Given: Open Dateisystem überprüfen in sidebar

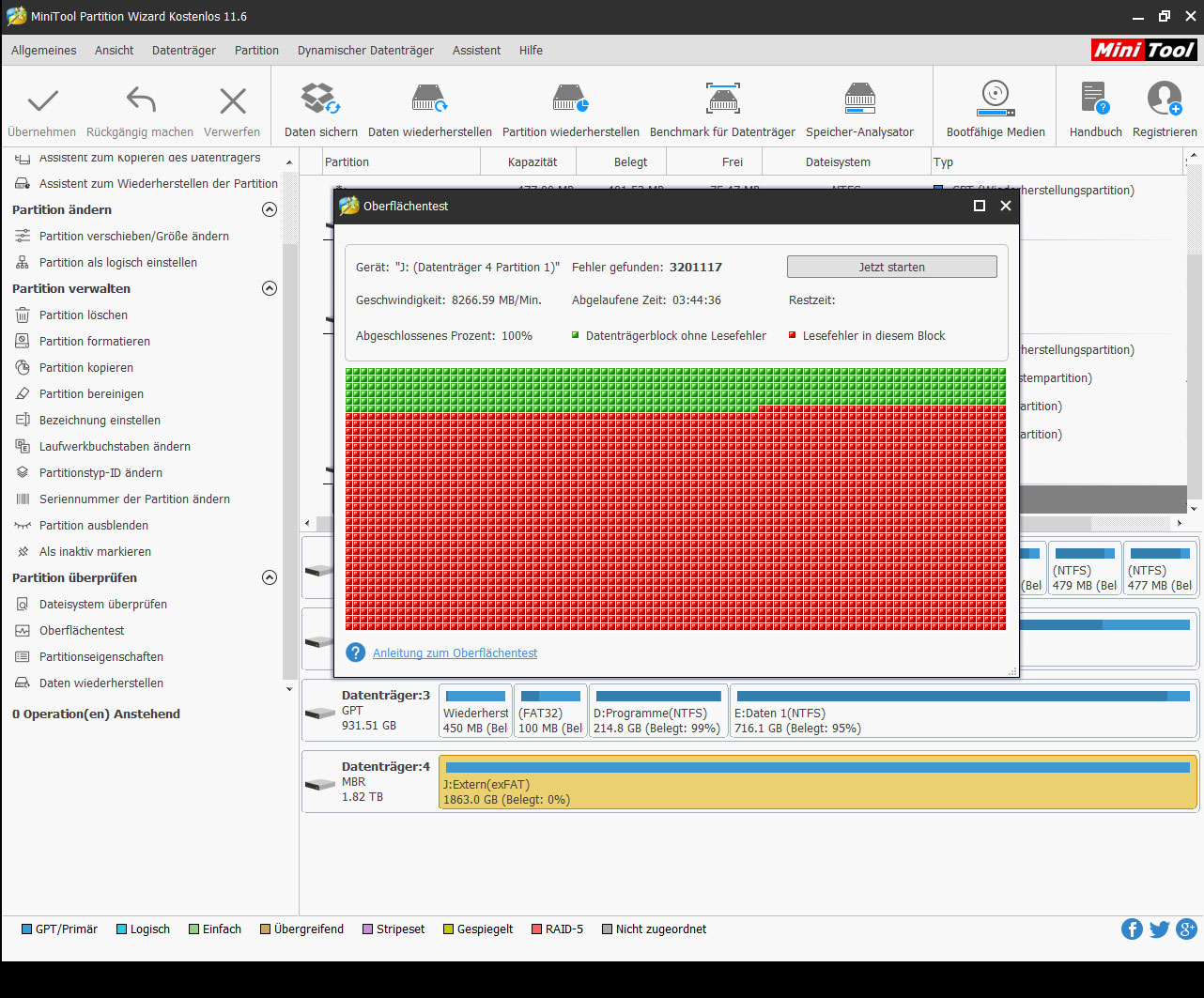Looking at the screenshot, I should tap(103, 605).
